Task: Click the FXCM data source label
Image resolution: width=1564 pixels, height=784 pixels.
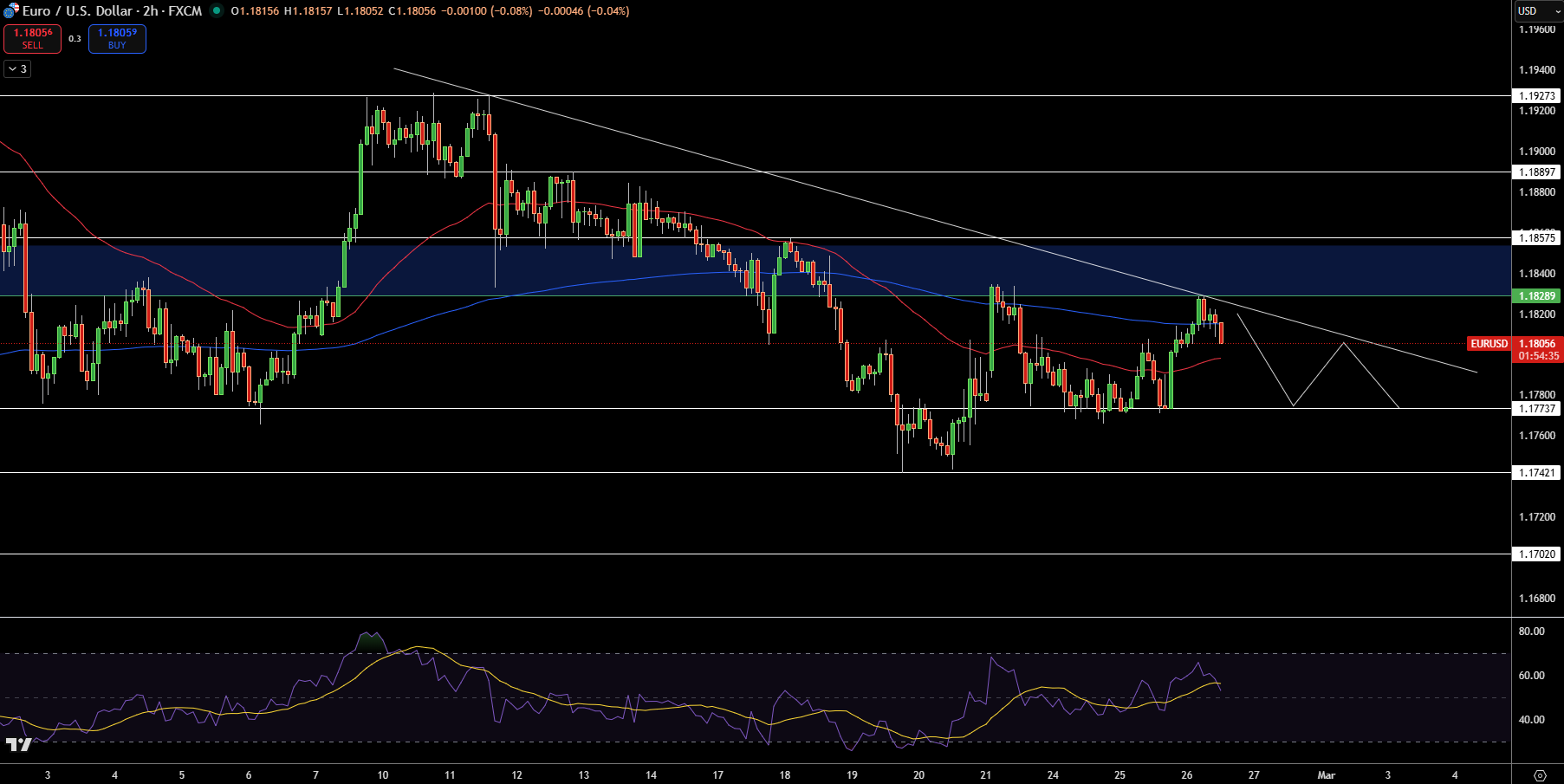Action: pos(185,10)
